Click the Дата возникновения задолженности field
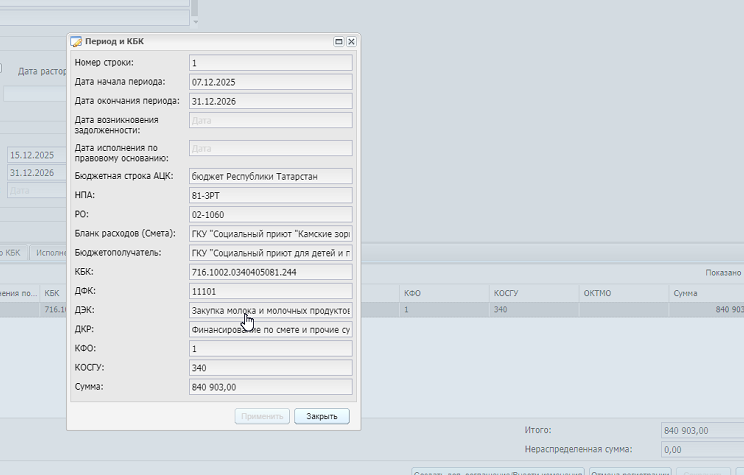 [271, 121]
